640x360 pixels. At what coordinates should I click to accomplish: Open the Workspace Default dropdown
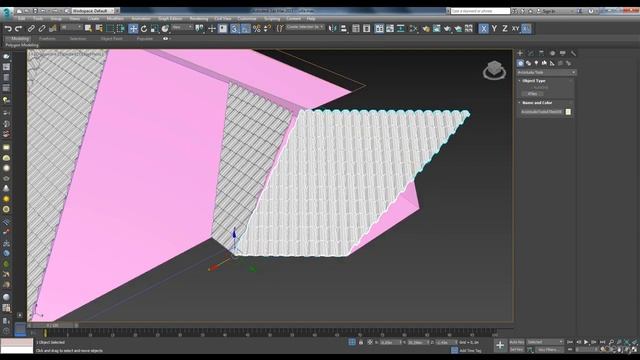94,11
